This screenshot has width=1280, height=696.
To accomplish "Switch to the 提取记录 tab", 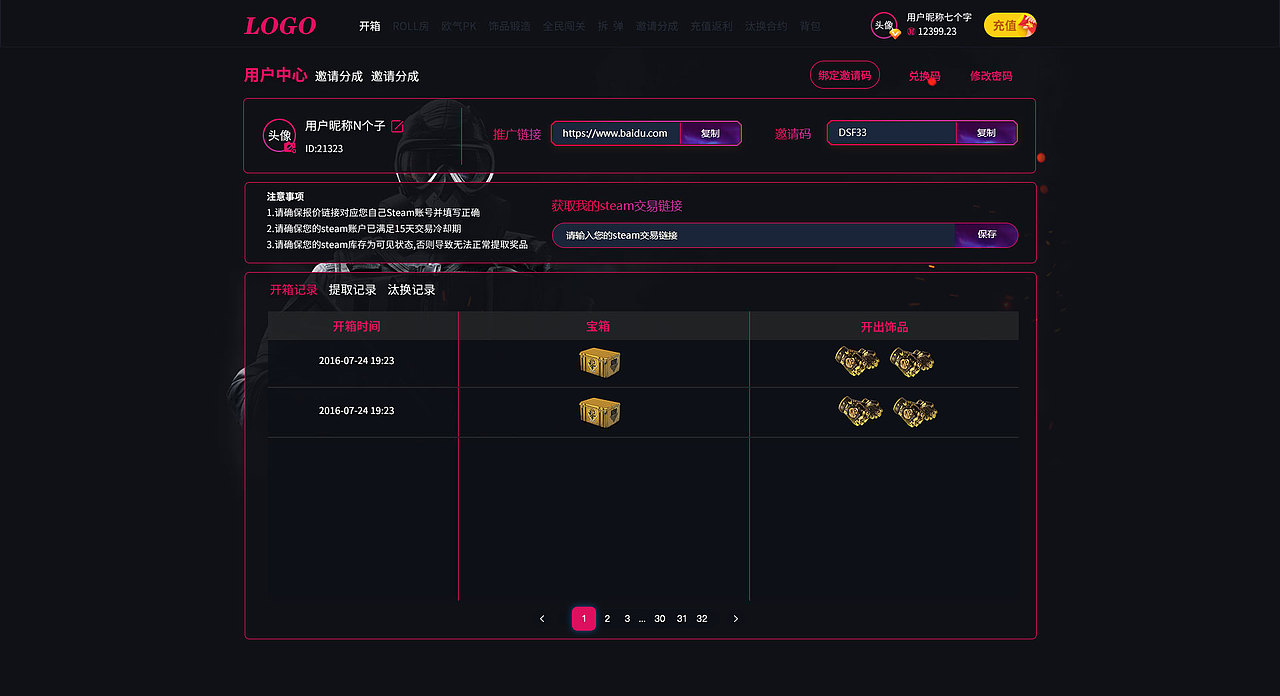I will (351, 289).
